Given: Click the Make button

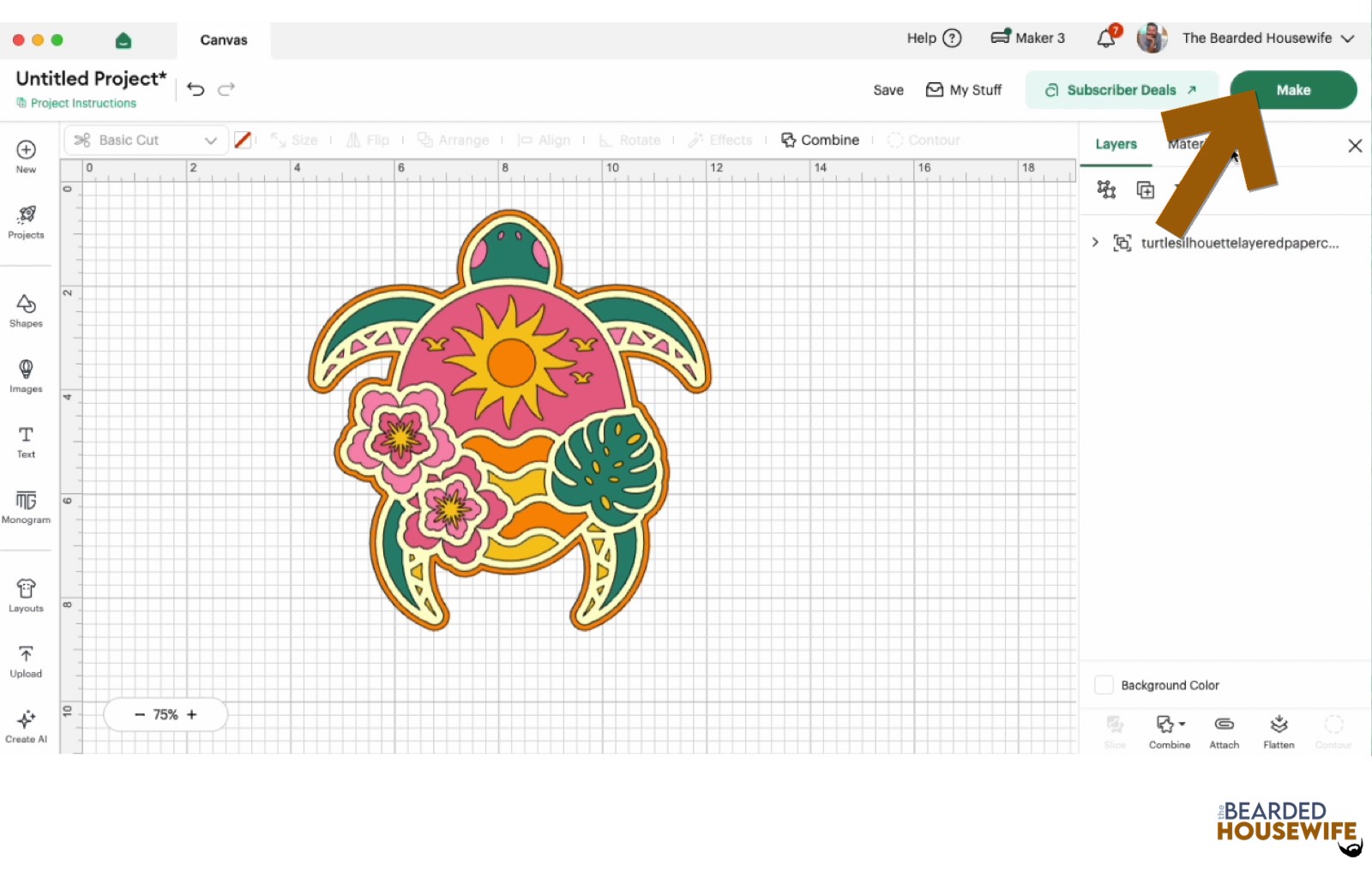Looking at the screenshot, I should pyautogui.click(x=1293, y=90).
